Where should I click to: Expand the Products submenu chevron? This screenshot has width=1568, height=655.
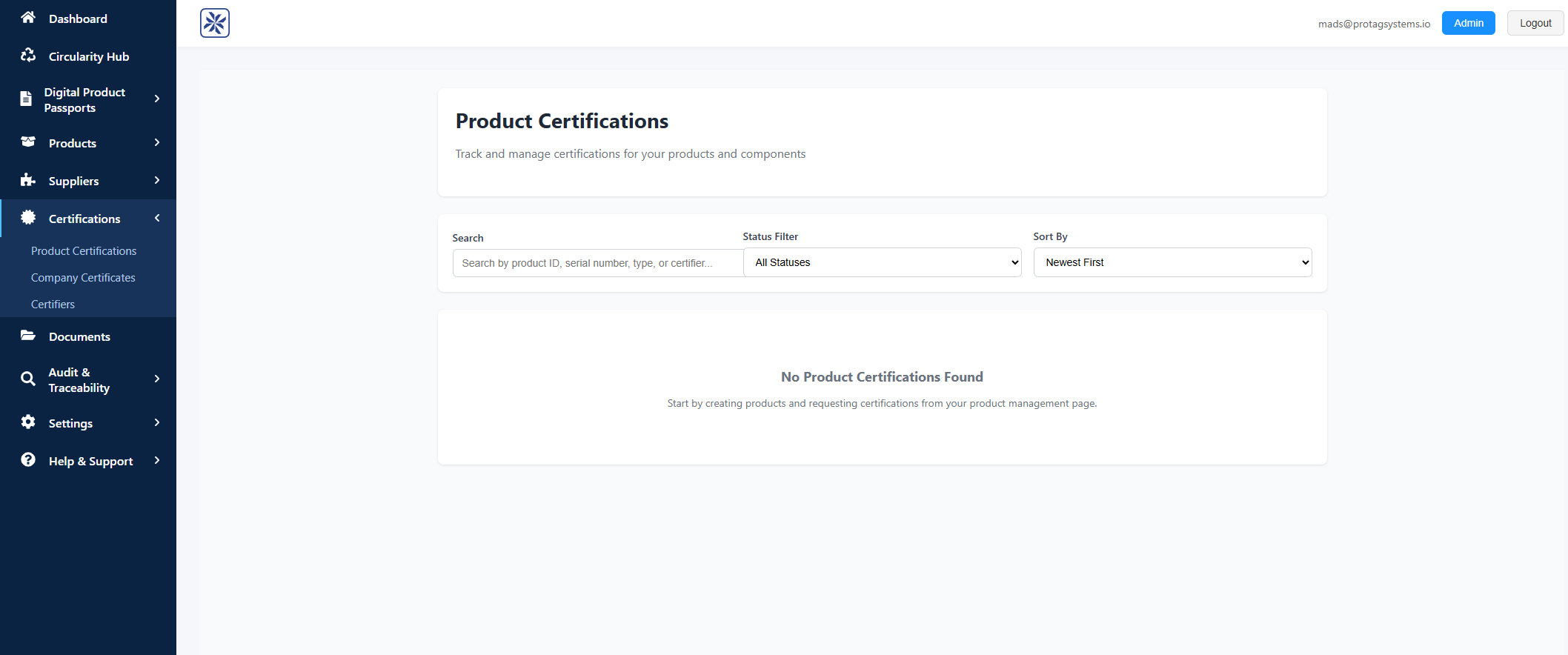157,142
